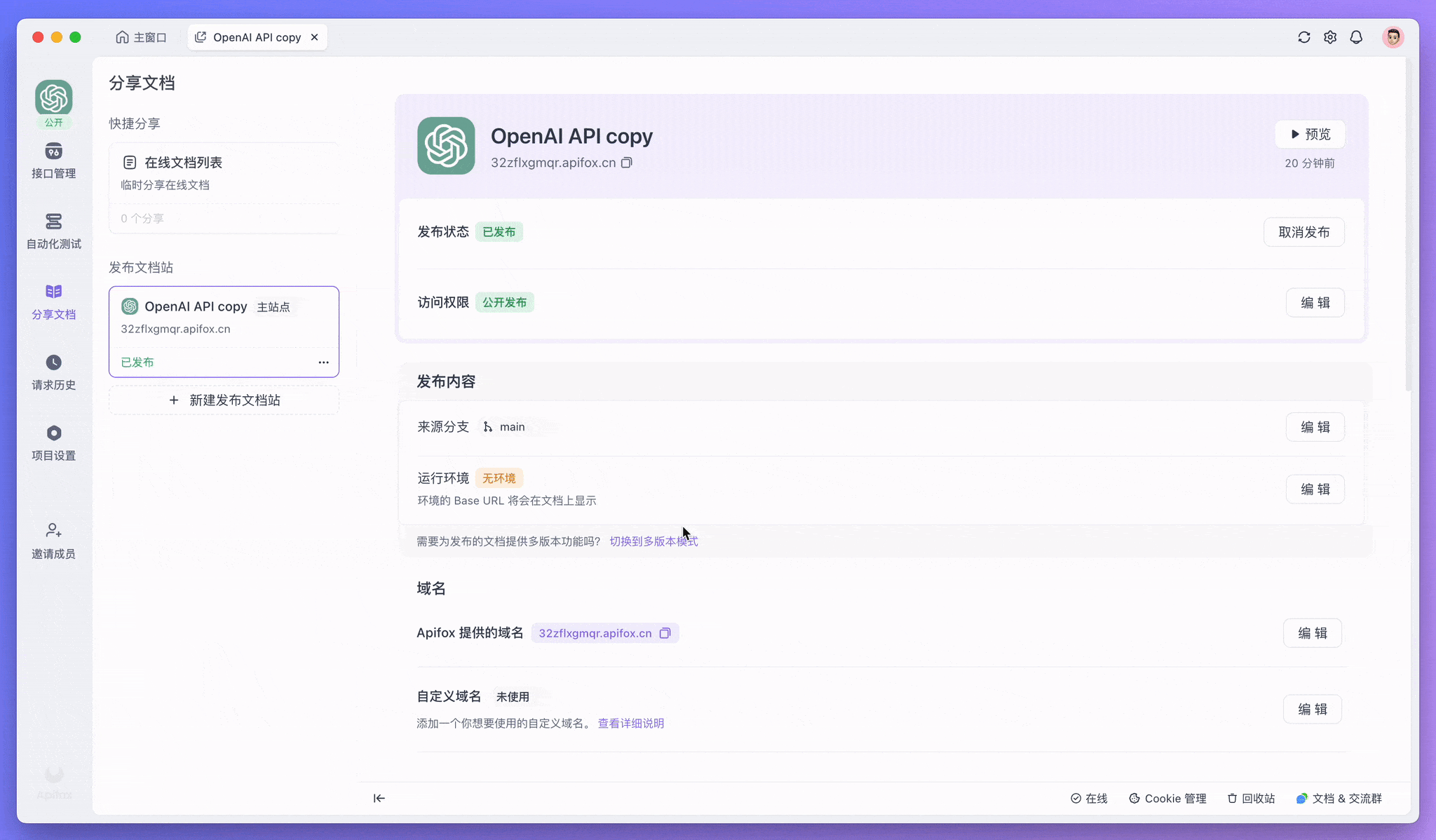
Task: Open 查看详细说明 link
Action: (630, 723)
